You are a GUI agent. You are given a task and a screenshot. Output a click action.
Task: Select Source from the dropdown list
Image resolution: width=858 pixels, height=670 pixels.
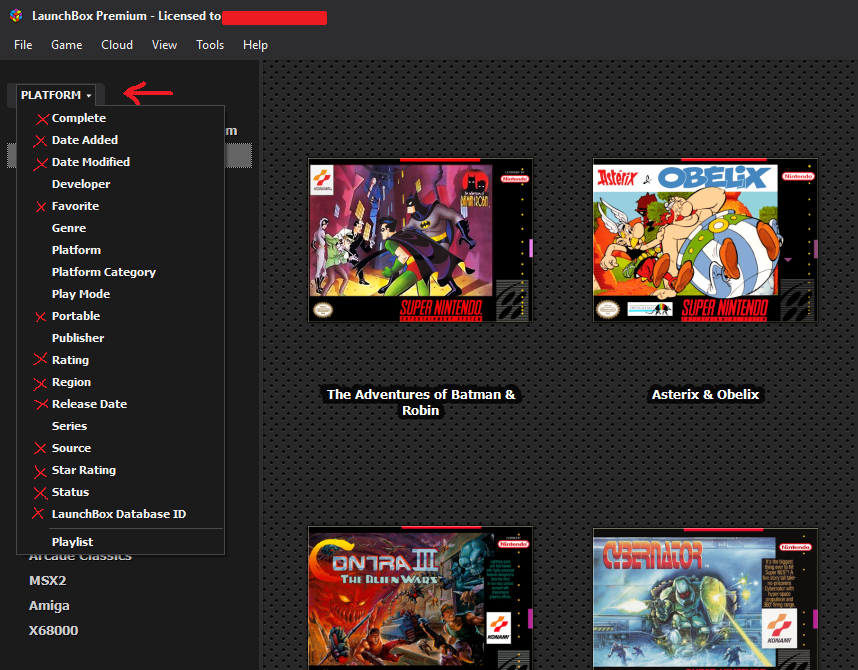pos(120,448)
